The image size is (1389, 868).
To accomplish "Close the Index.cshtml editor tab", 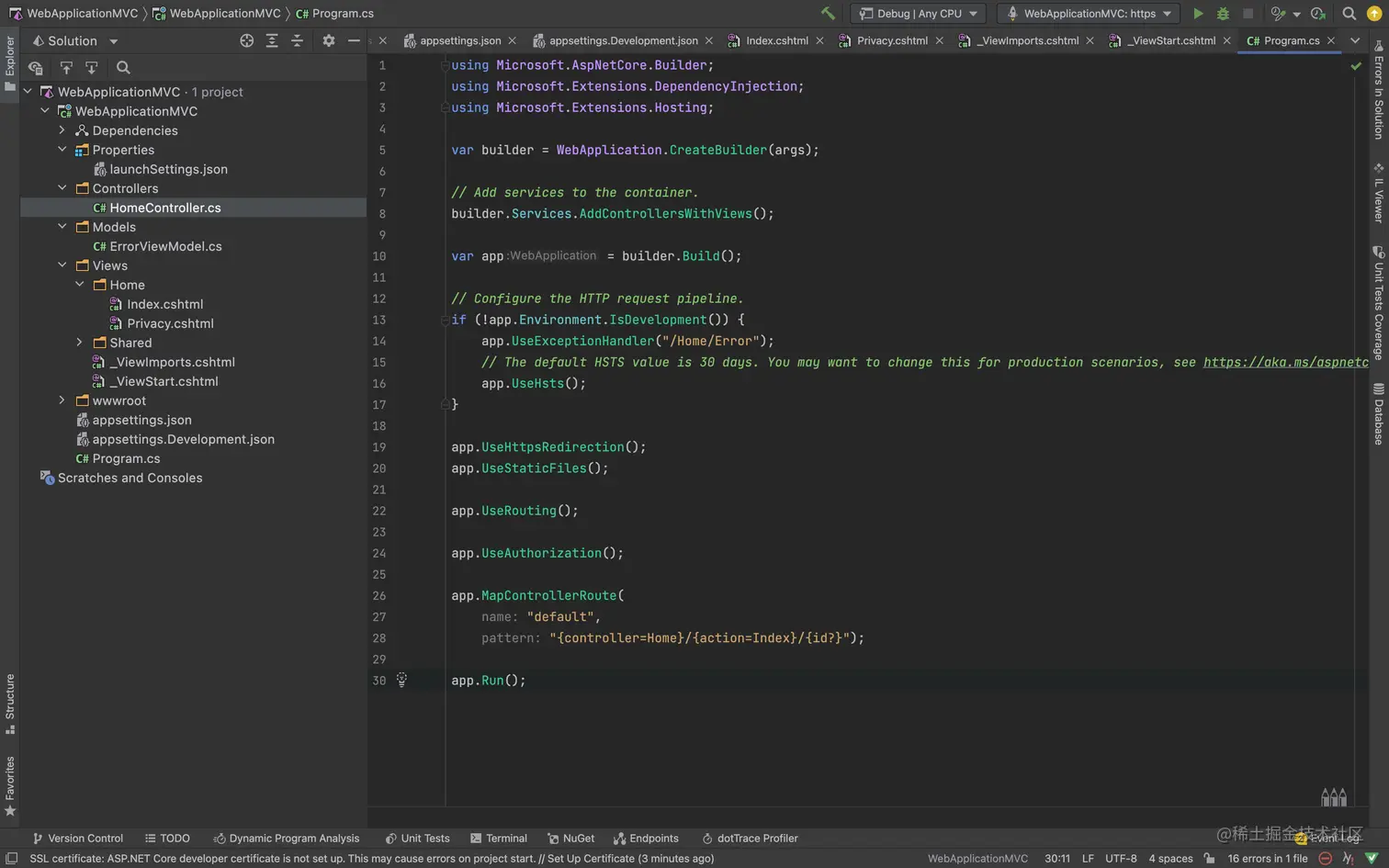I will [819, 40].
